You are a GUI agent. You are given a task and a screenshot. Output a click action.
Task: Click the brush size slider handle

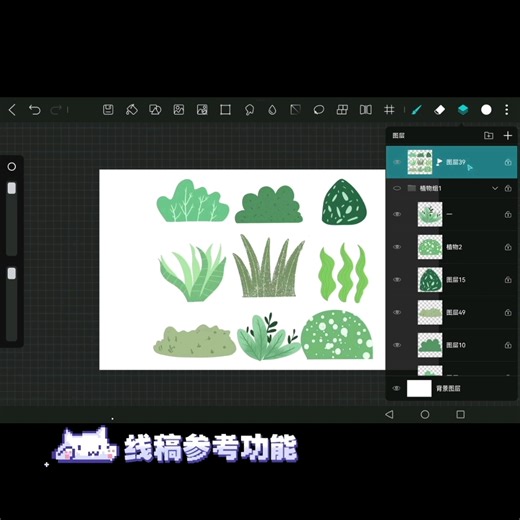point(12,188)
